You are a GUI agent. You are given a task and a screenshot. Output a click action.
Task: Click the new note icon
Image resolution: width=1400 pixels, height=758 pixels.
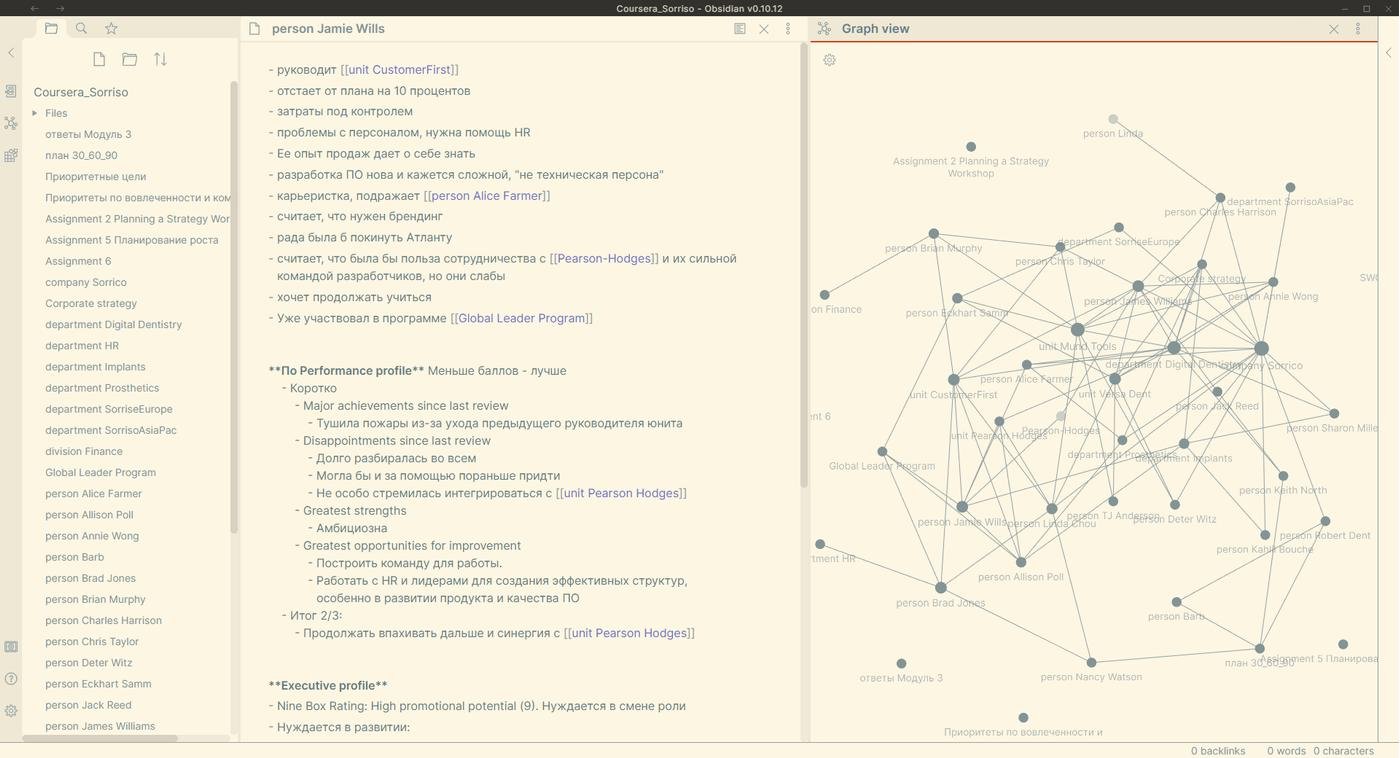[99, 60]
